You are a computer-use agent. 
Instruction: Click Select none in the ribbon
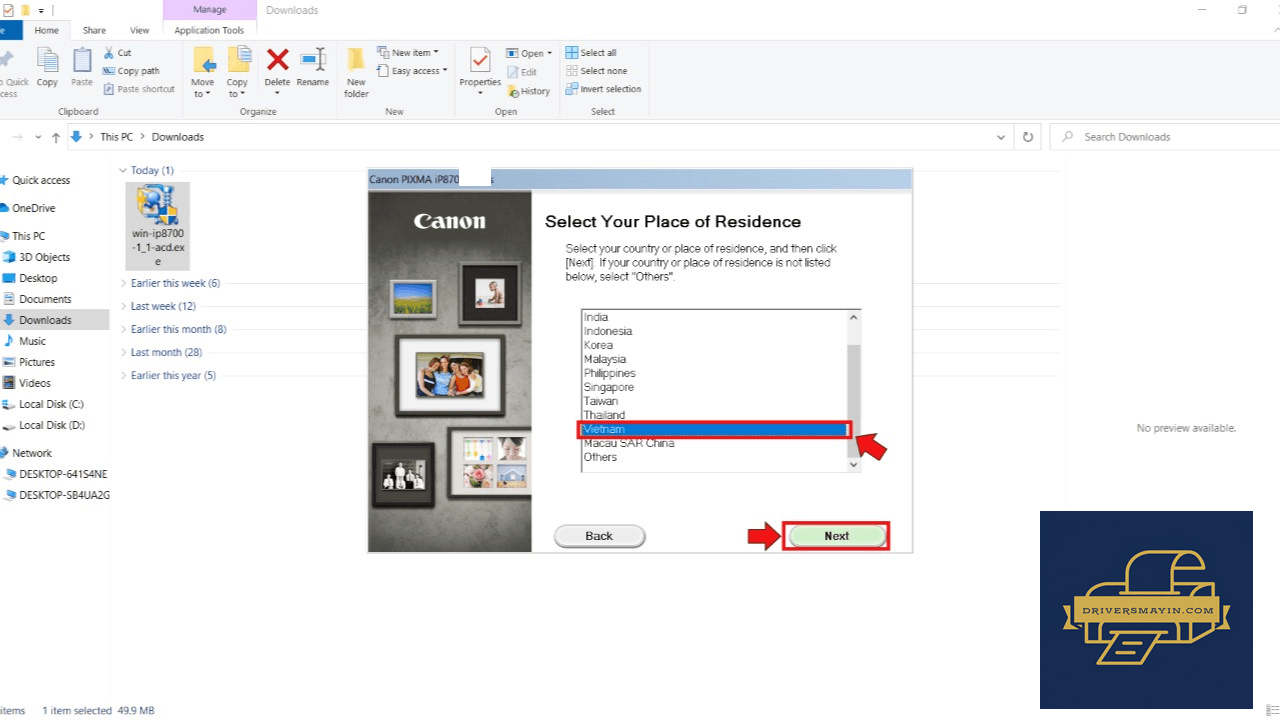pos(596,71)
